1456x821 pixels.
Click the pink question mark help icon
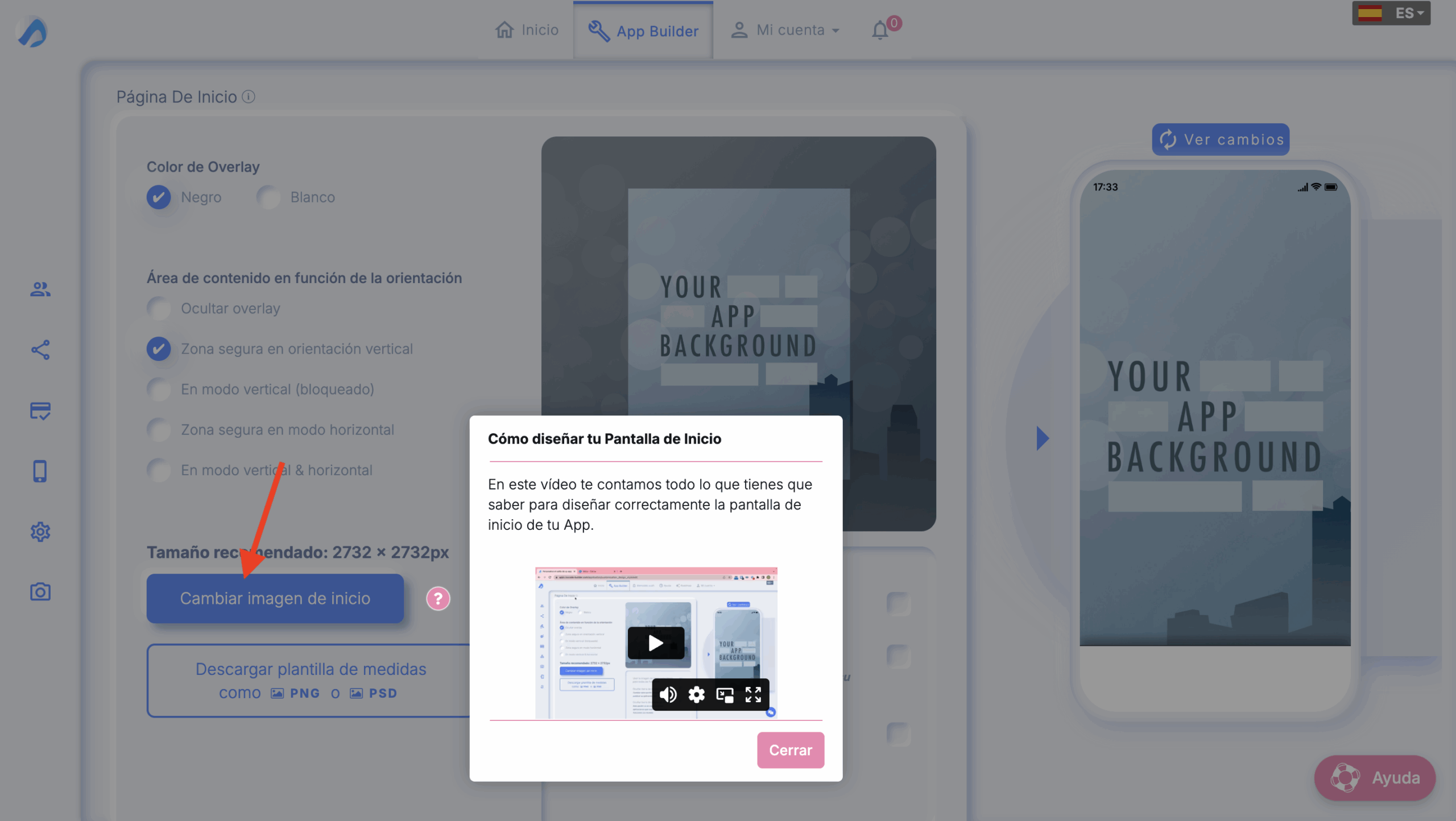(x=438, y=599)
